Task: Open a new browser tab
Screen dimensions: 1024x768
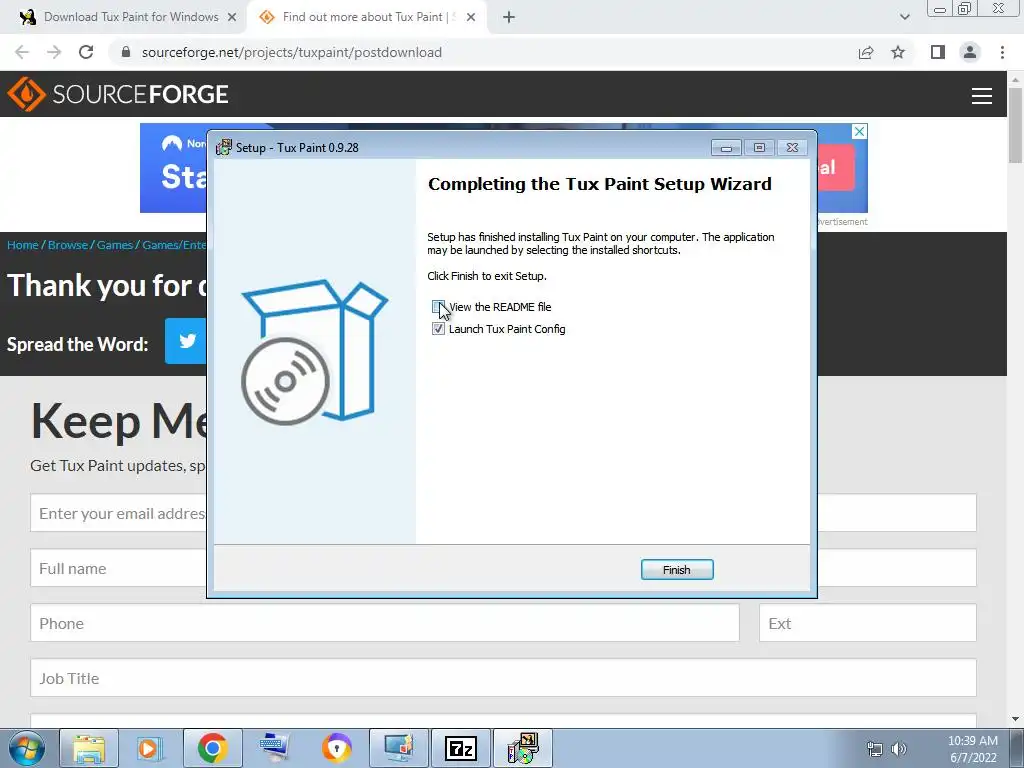Action: [509, 17]
